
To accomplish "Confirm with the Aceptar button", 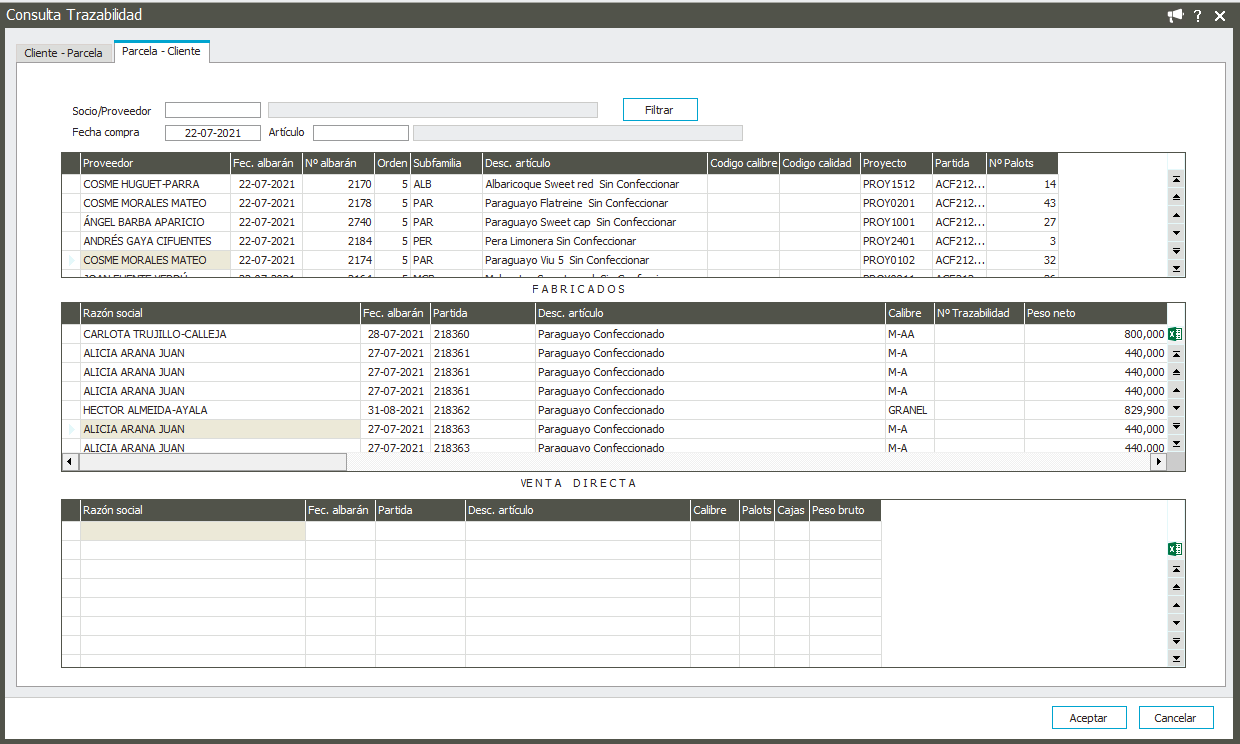I will [1088, 718].
